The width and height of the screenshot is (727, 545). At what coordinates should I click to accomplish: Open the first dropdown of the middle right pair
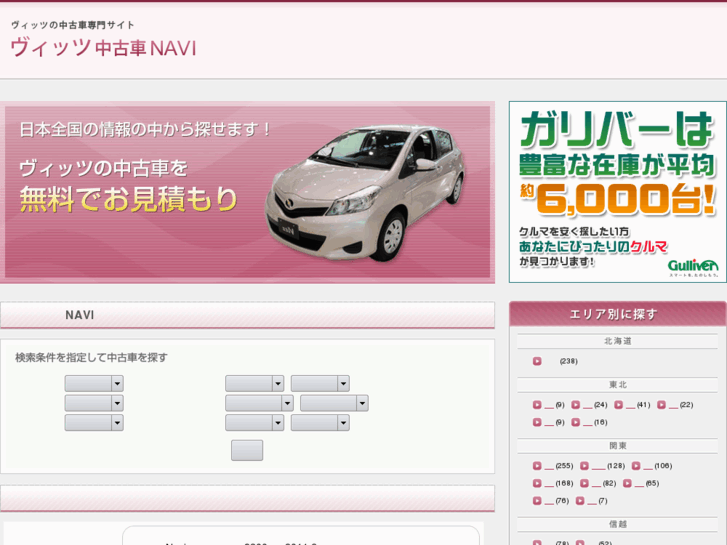(x=259, y=403)
